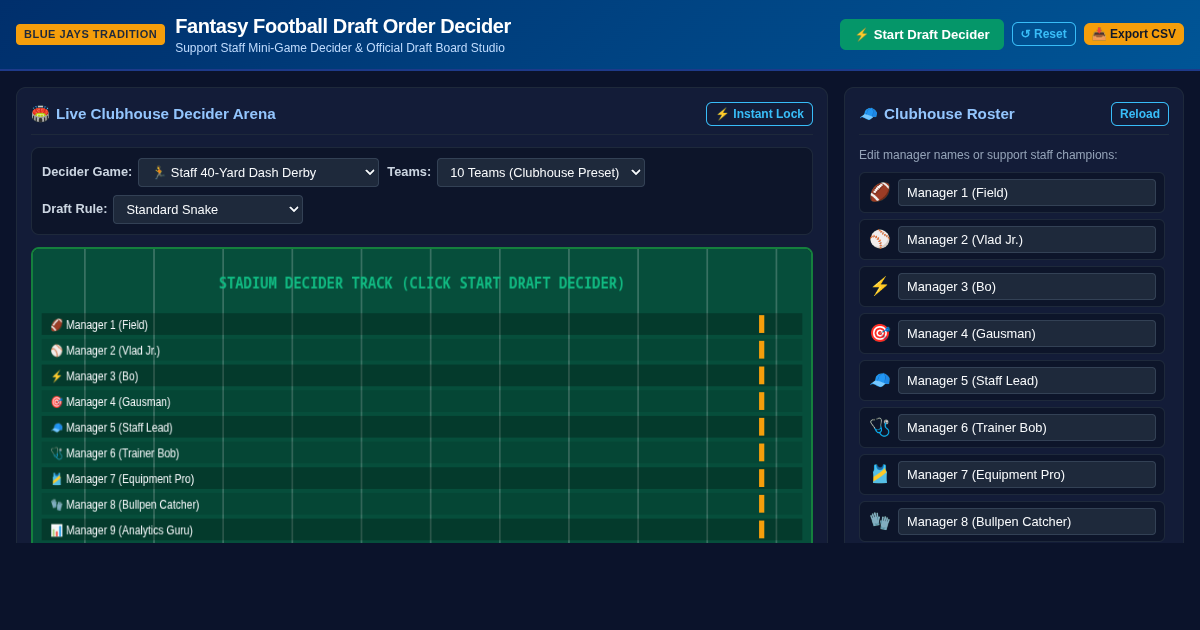The image size is (1200, 630).
Task: Click the stethoscope icon beside Manager 6 roster field
Action: [x=880, y=427]
